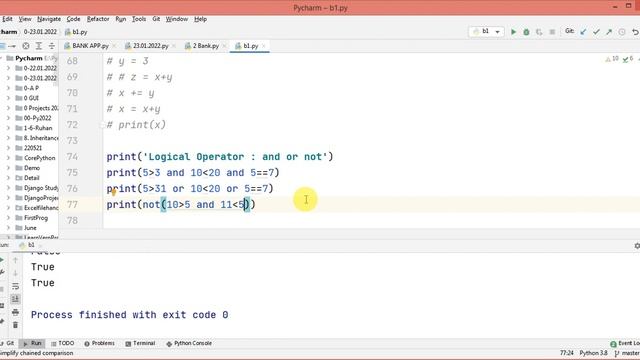
Task: Open the b1 run configuration dropdown
Action: pos(486,32)
